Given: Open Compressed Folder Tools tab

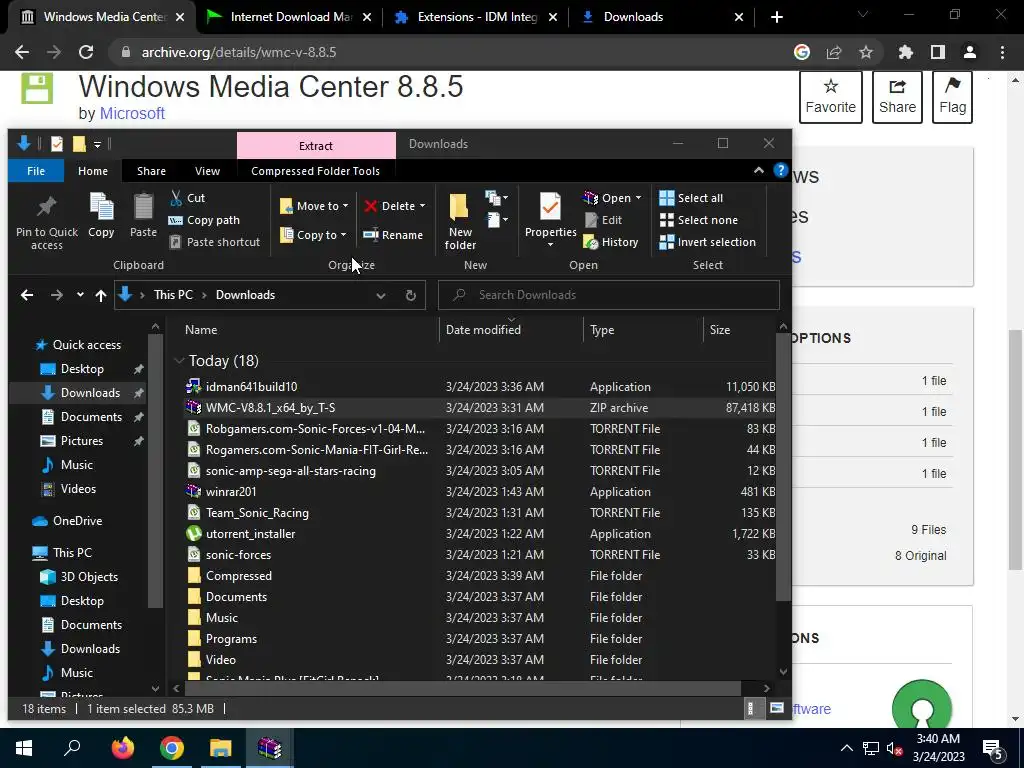Looking at the screenshot, I should 315,171.
